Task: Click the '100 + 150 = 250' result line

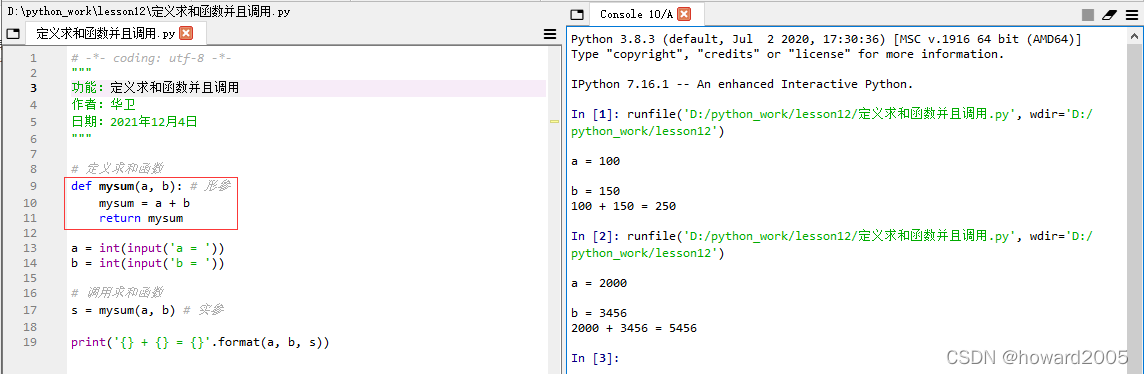Action: (x=624, y=206)
